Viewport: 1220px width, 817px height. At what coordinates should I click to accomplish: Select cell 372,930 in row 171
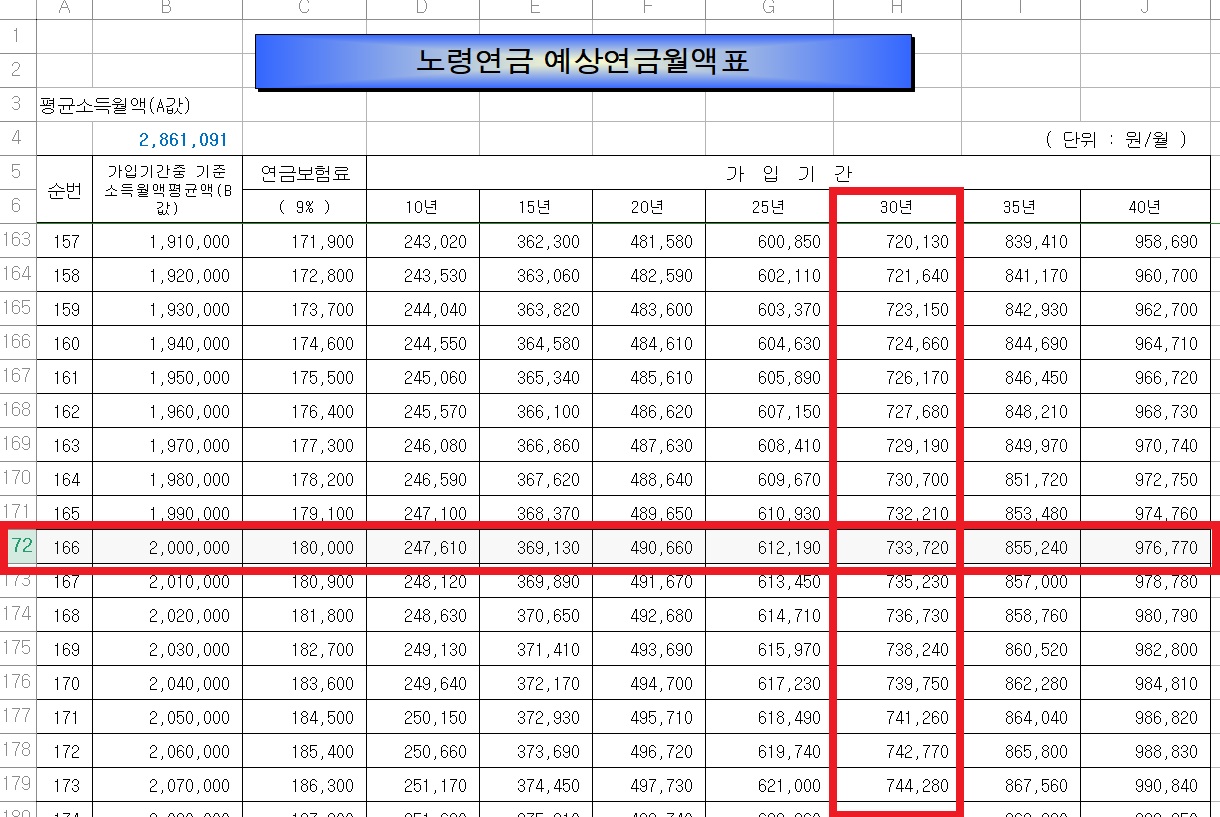tap(536, 717)
